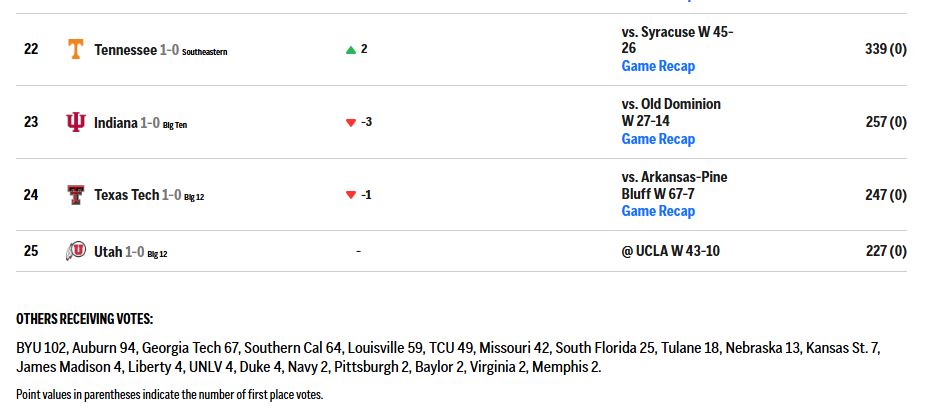Open the Utah team name link
This screenshot has height=420, width=929.
pyautogui.click(x=108, y=252)
